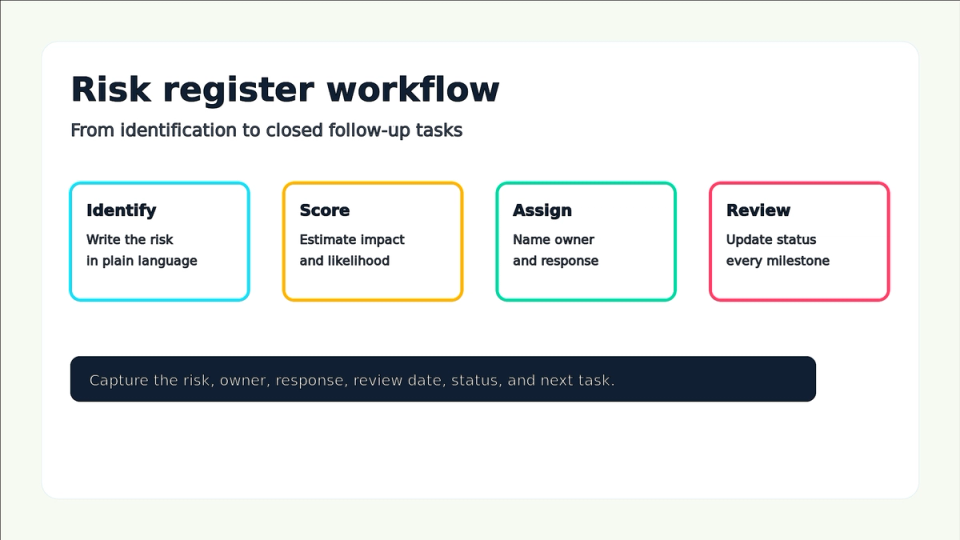960x540 pixels.
Task: Click the subtitle 'From identification to closed follow-up tasks'
Action: pyautogui.click(x=266, y=130)
